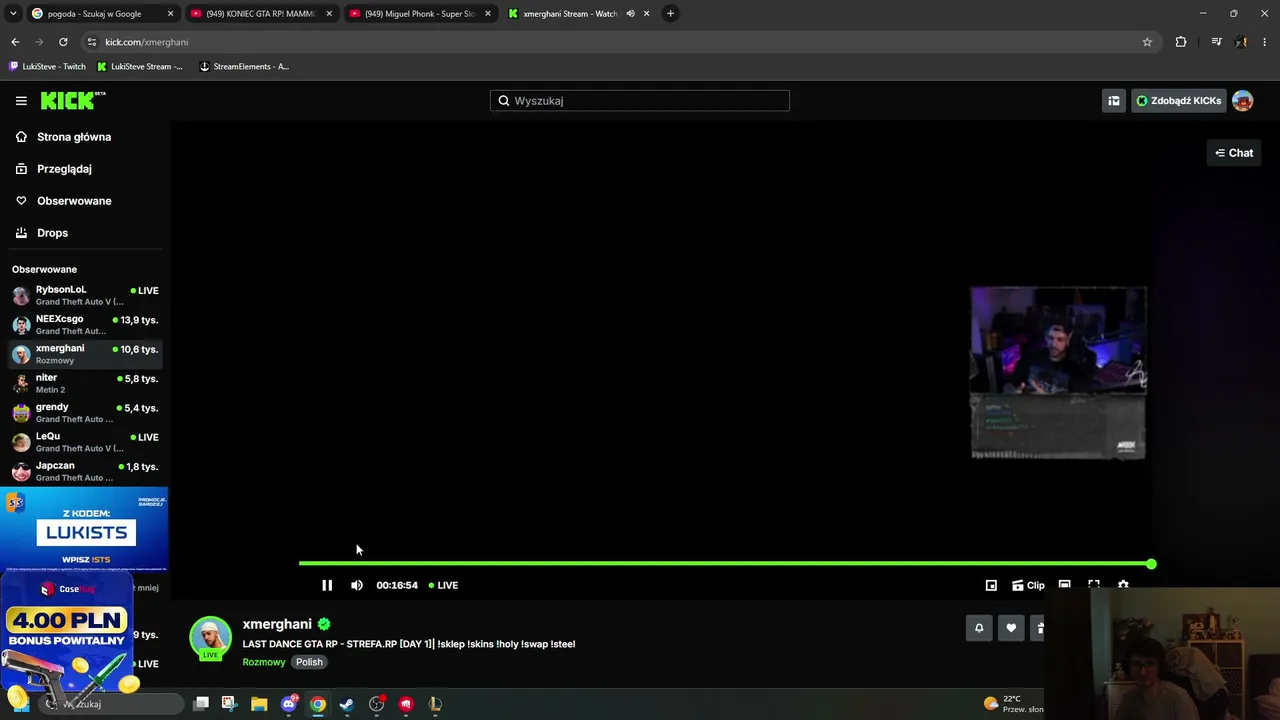Image resolution: width=1280 pixels, height=720 pixels.
Task: Open the Przeglądaj page
Action: 64,169
